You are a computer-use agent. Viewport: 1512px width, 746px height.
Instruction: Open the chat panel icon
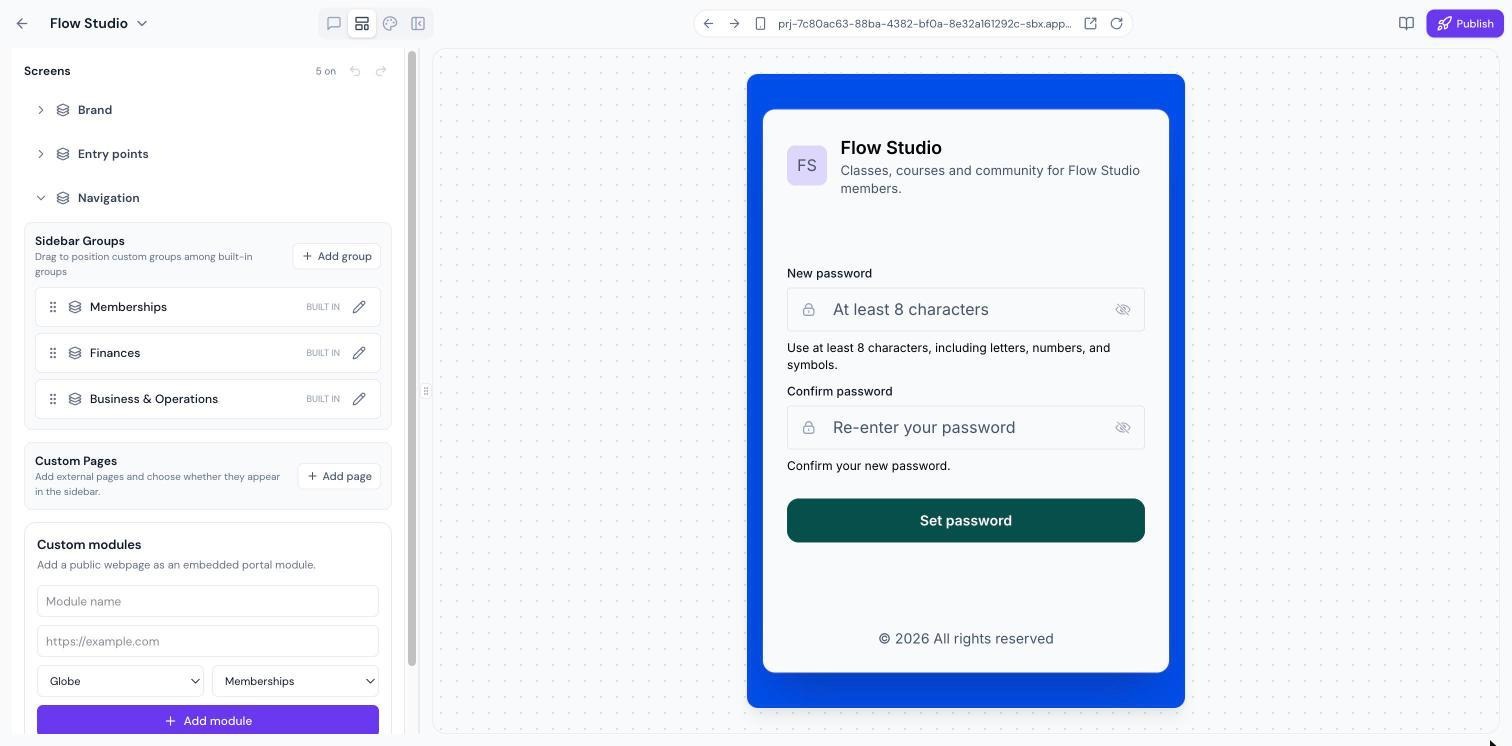pyautogui.click(x=334, y=23)
